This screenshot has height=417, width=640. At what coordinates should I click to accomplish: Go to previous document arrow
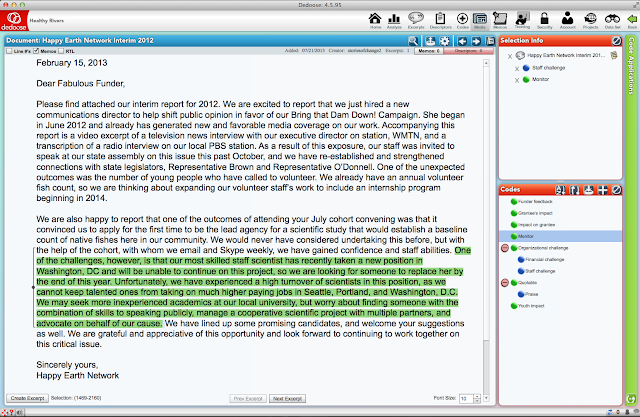462,41
